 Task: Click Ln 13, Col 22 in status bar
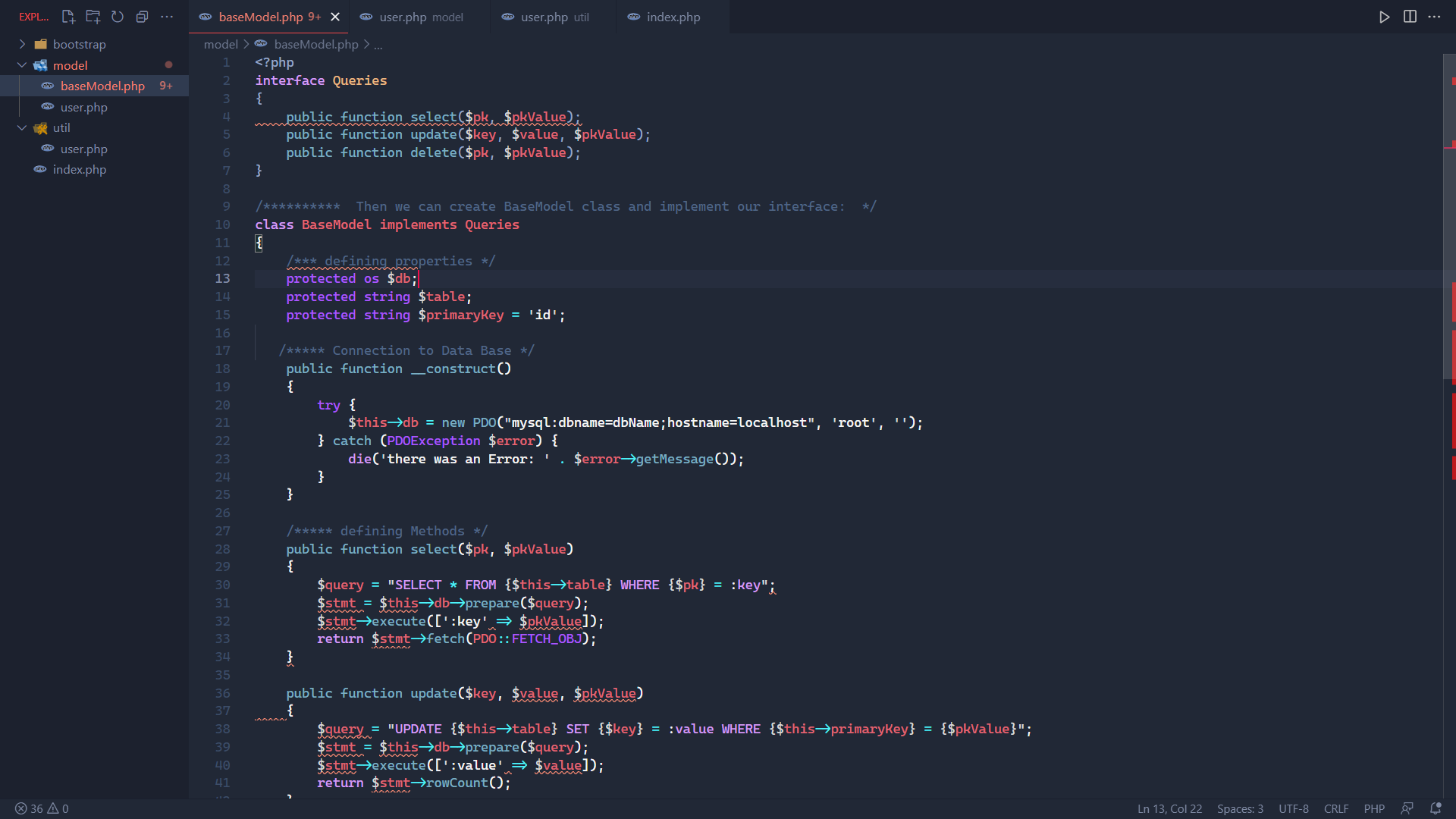tap(1169, 808)
